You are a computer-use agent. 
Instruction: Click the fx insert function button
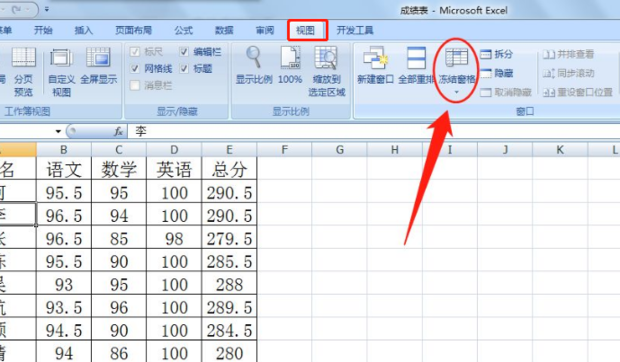[x=118, y=131]
